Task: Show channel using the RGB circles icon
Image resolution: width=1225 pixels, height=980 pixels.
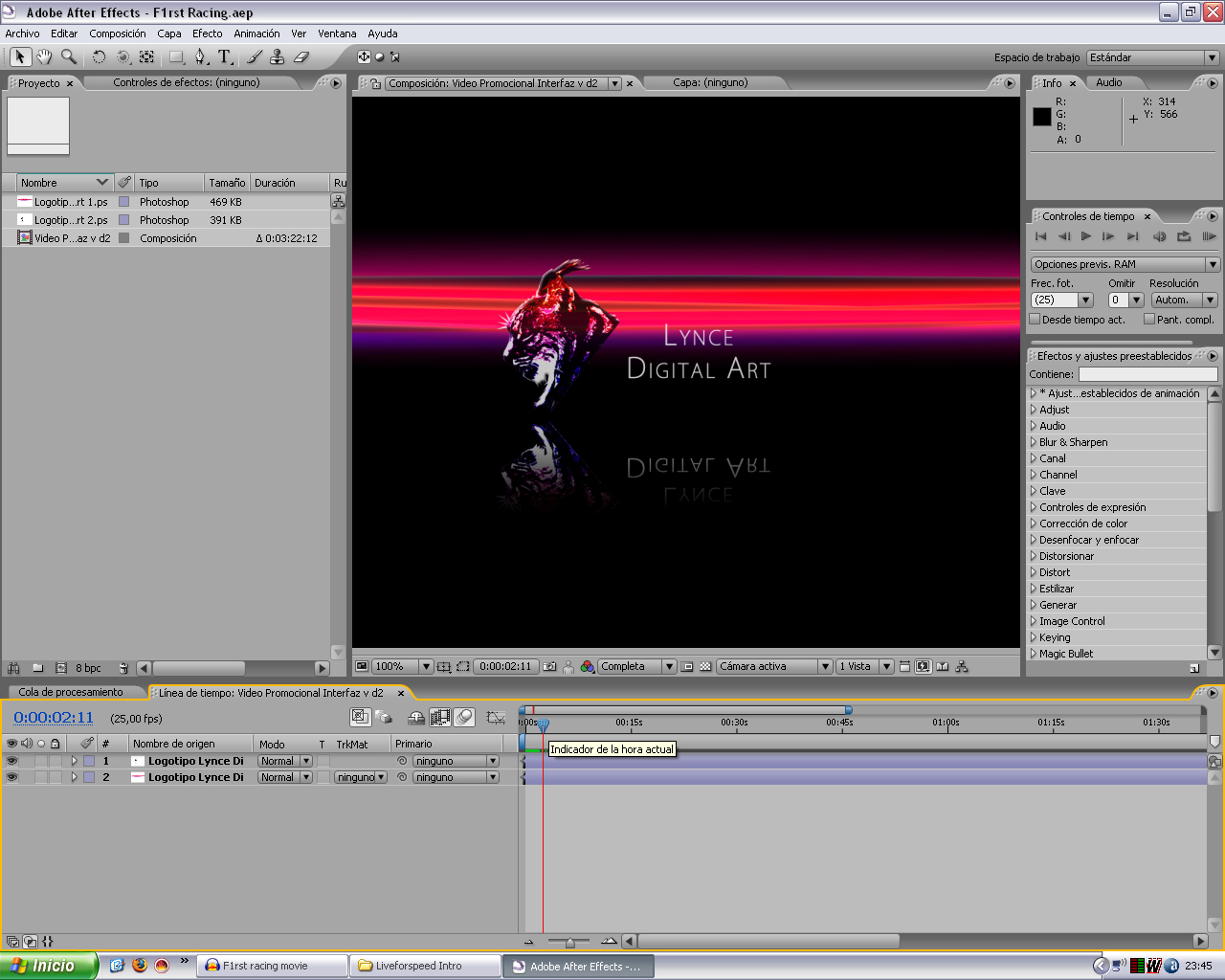Action: [588, 666]
